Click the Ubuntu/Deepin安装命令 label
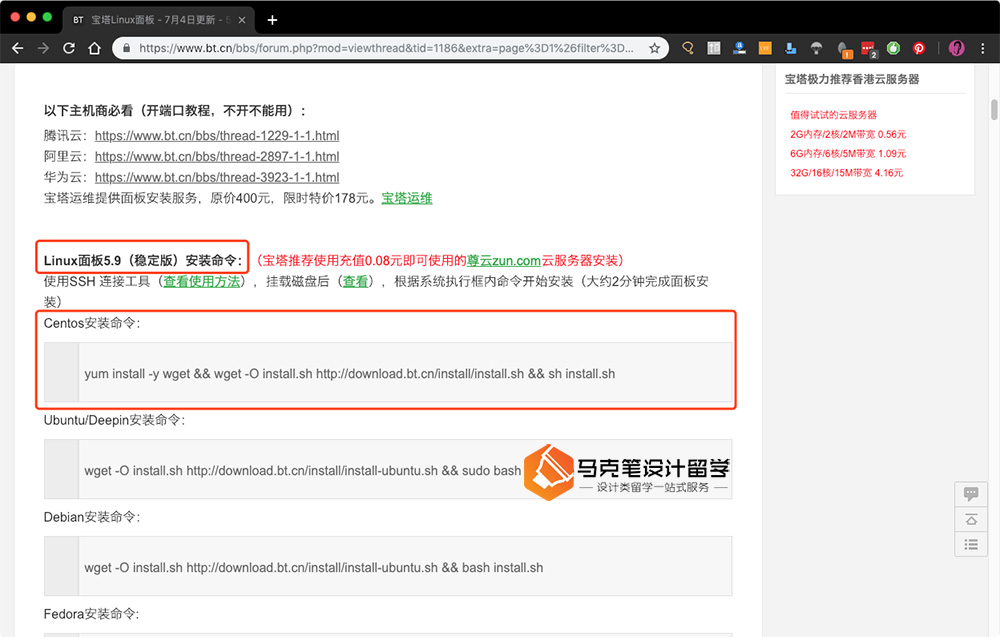Viewport: 1000px width, 637px height. pos(114,420)
